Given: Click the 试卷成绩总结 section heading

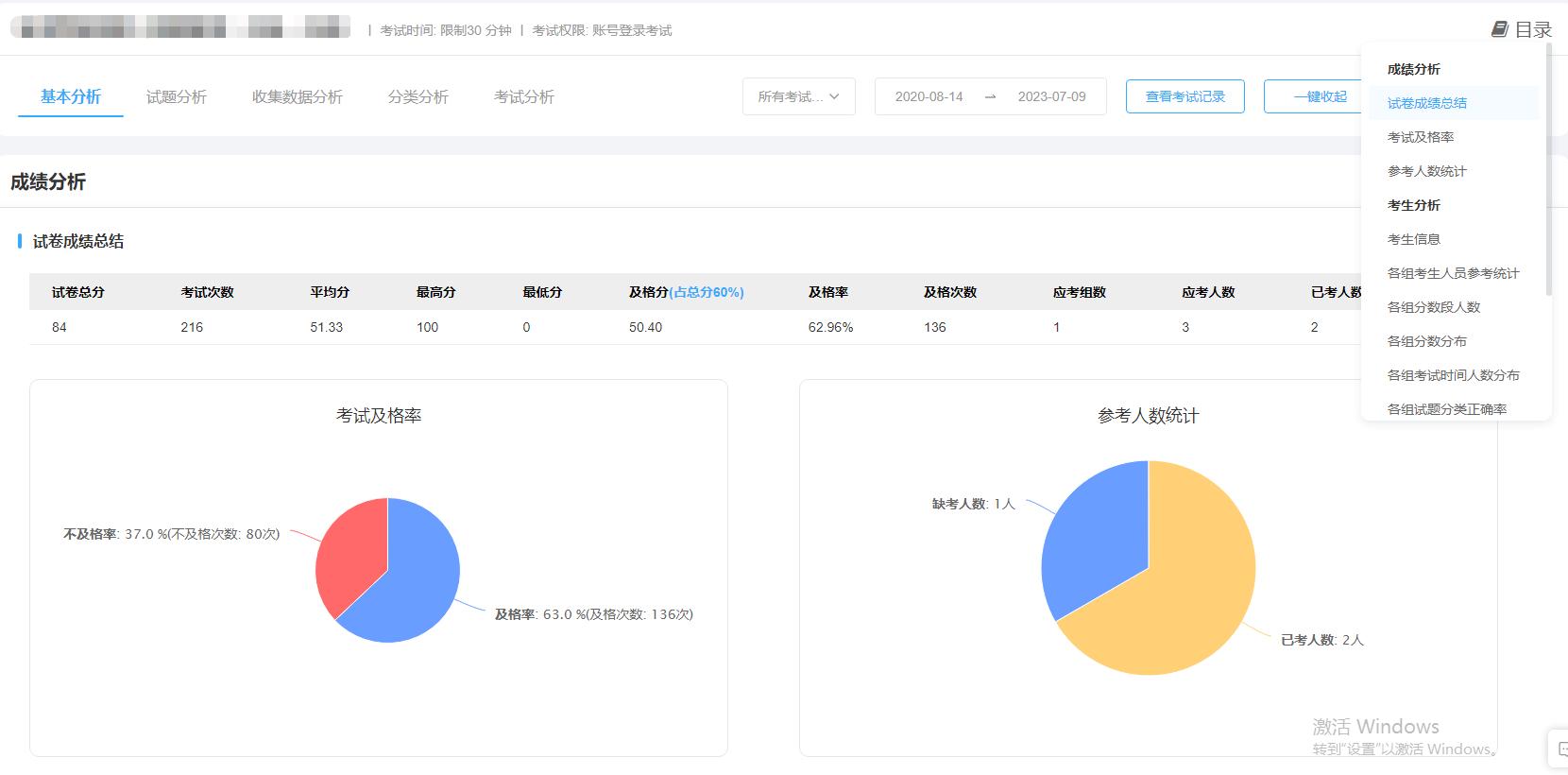Looking at the screenshot, I should point(78,241).
